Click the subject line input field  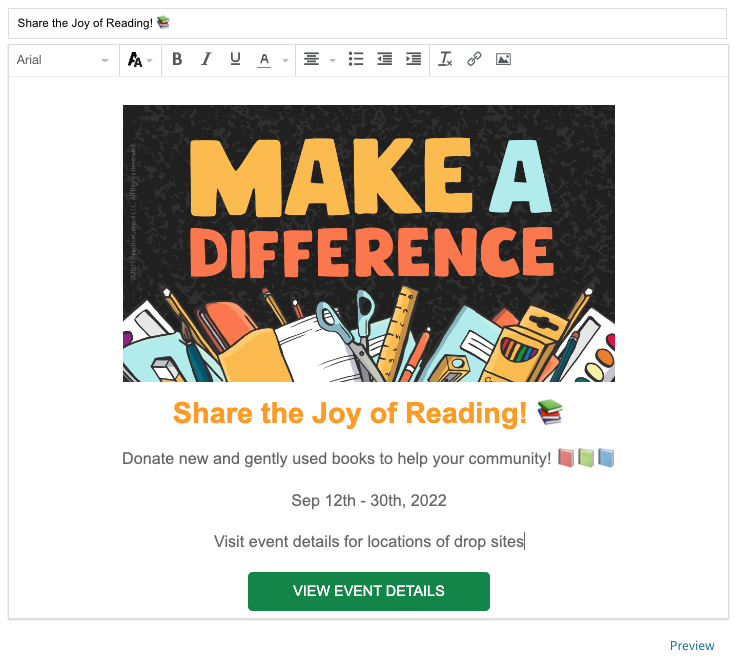click(x=368, y=23)
